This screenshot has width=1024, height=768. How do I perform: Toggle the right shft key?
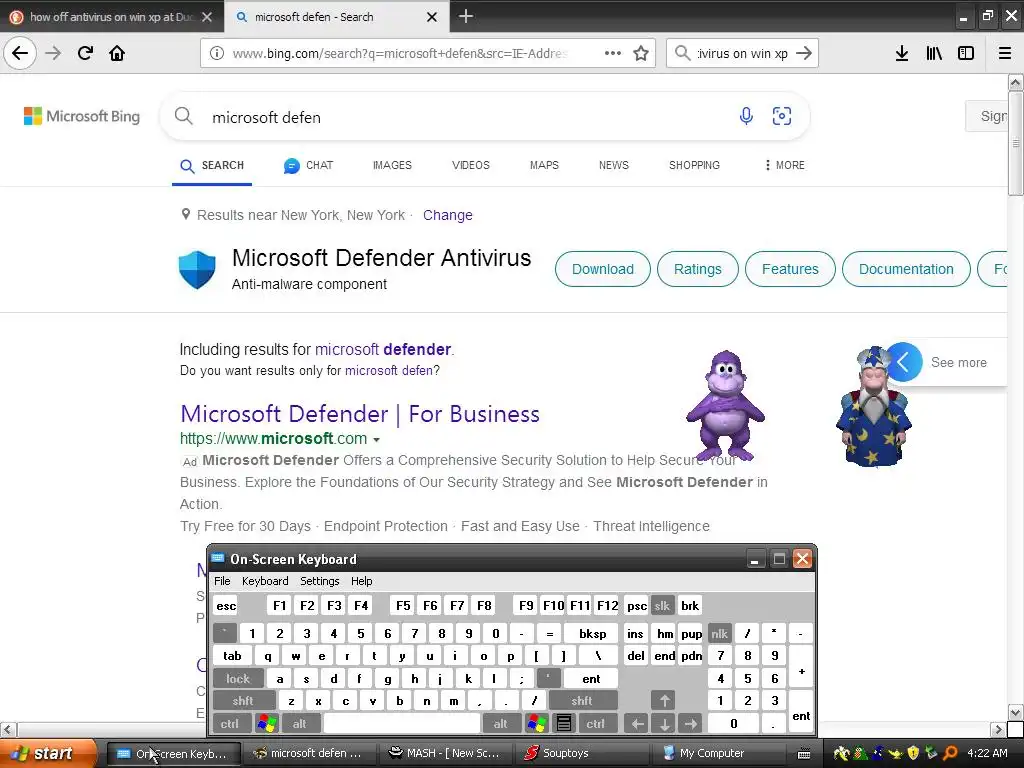coord(582,701)
